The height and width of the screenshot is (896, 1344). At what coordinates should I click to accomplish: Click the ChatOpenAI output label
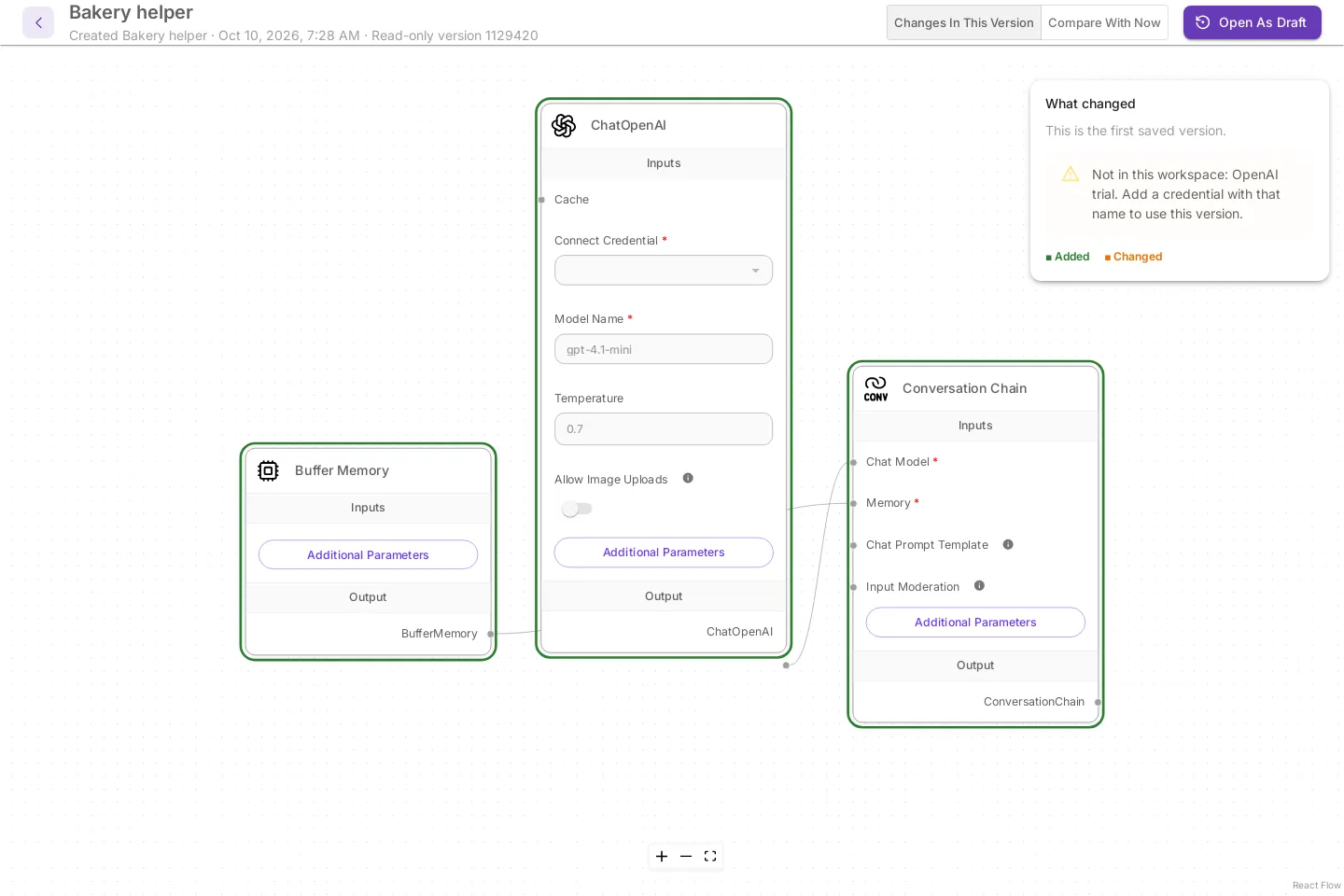coord(739,632)
